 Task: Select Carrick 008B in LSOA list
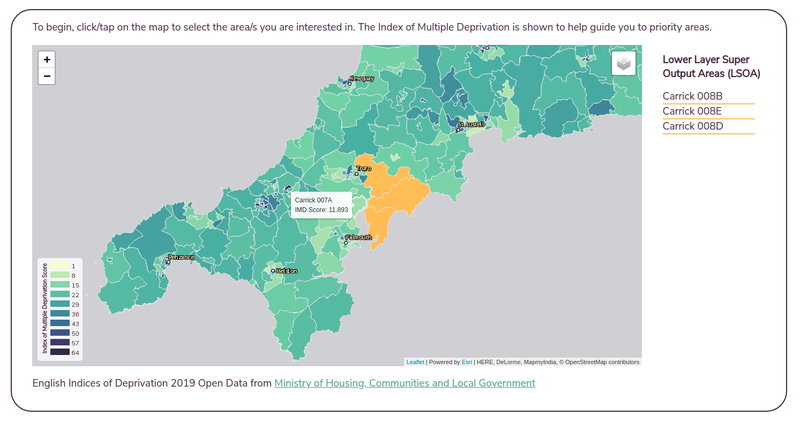(x=692, y=96)
